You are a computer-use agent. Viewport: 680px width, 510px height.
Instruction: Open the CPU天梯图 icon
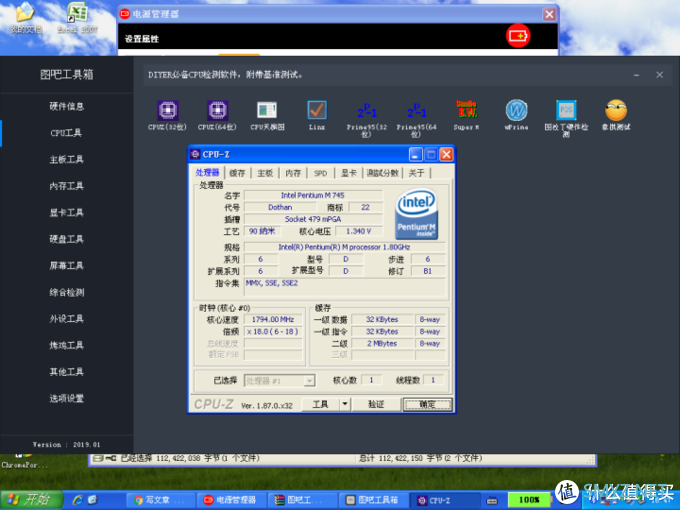pyautogui.click(x=267, y=115)
